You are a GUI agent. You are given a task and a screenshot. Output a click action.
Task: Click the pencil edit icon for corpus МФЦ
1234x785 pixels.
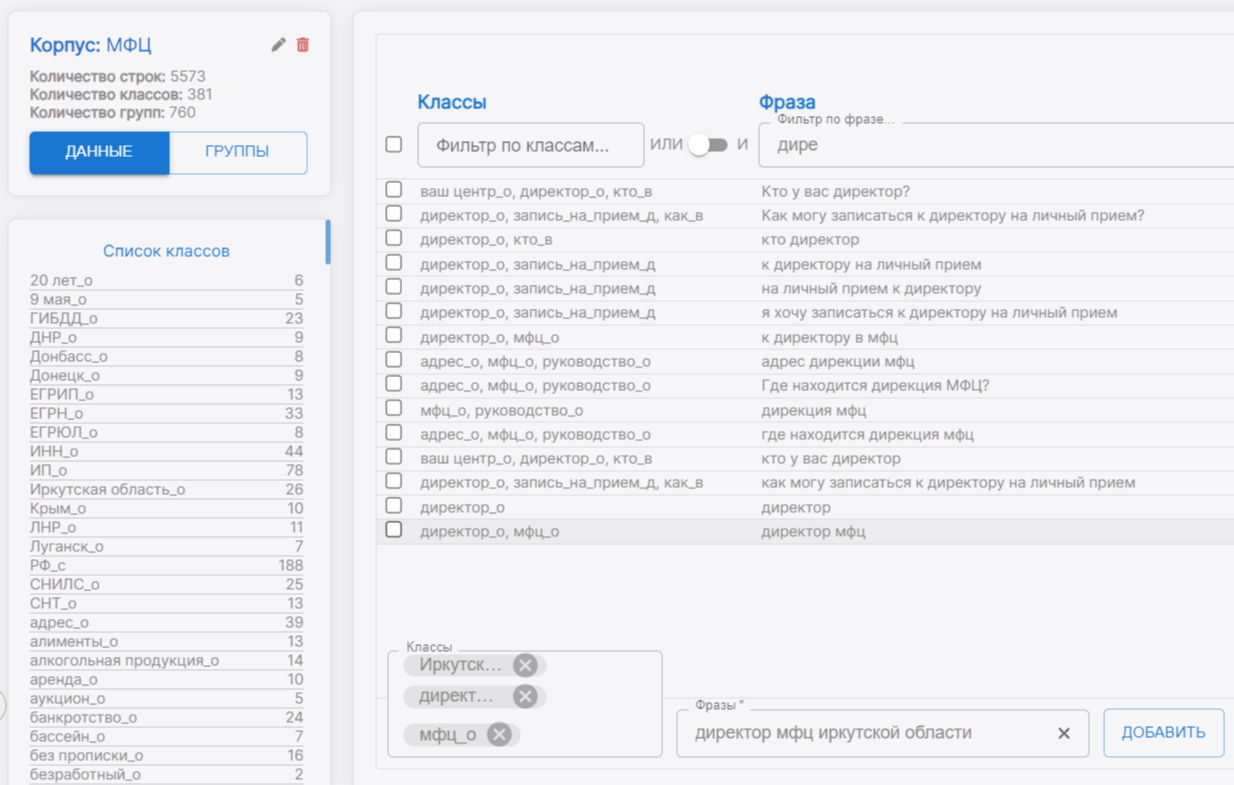[x=278, y=45]
